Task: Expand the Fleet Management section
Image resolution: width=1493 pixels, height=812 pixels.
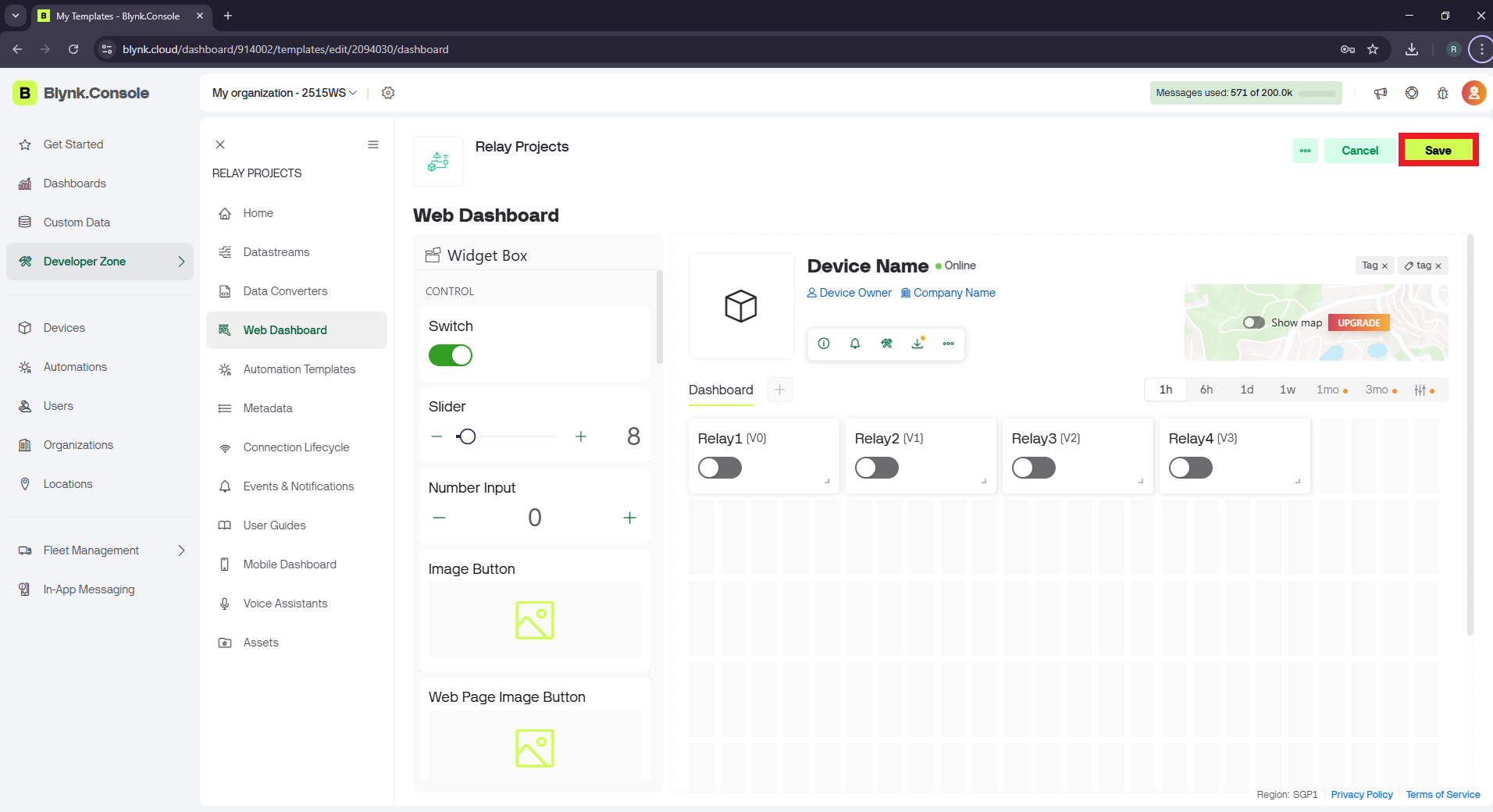Action: 181,550
